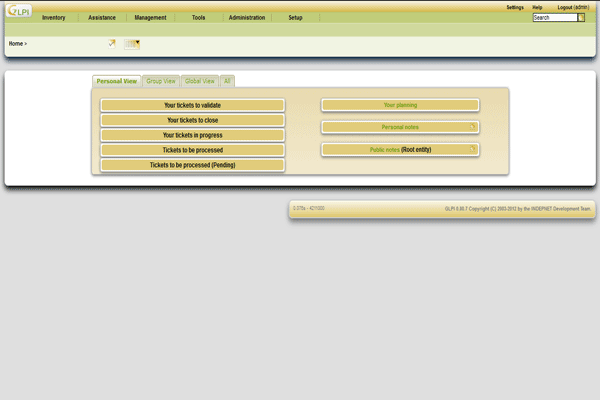Viewport: 600px width, 400px height.
Task: Select the All tab
Action: pos(227,81)
